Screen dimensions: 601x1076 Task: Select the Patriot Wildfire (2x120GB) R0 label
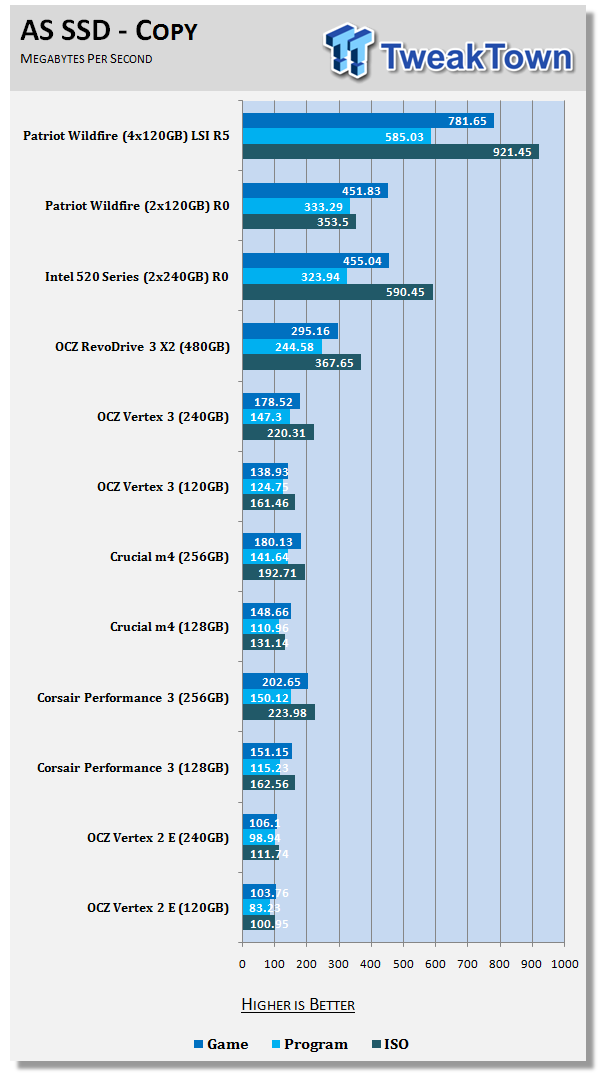click(x=137, y=206)
